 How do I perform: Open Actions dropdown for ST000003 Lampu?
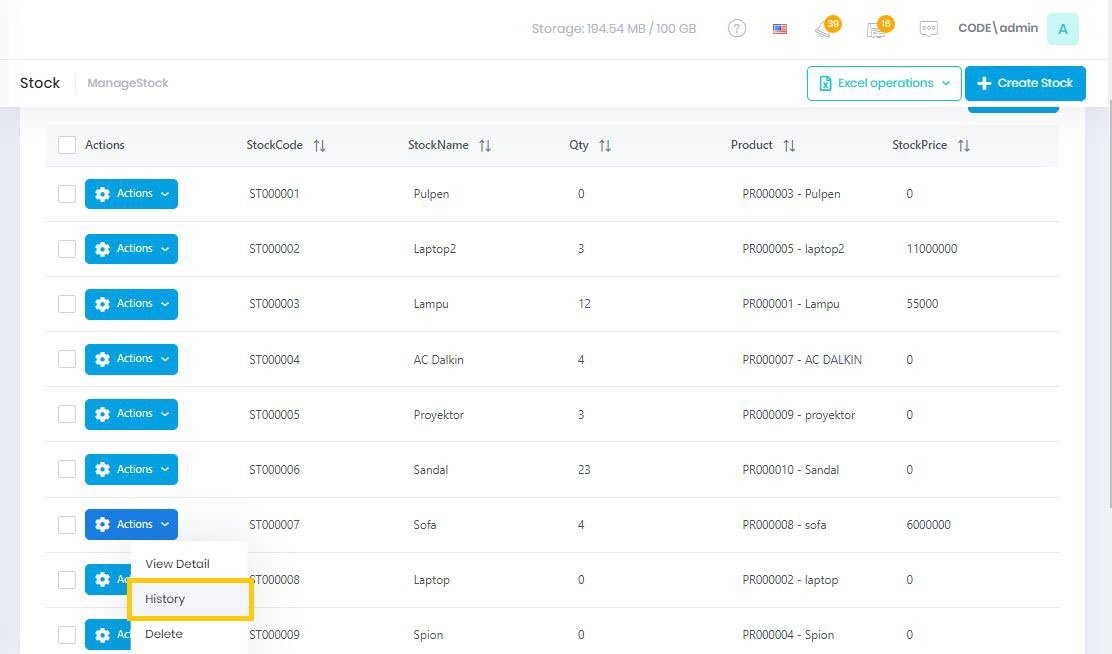point(131,304)
